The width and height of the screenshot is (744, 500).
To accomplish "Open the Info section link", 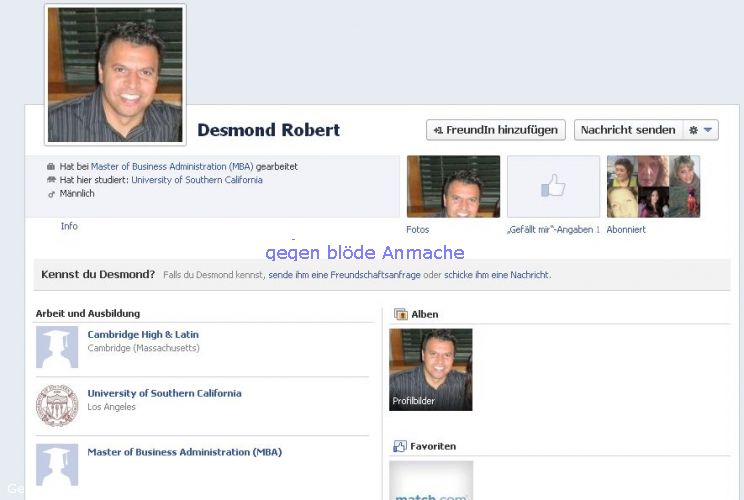I will [69, 227].
